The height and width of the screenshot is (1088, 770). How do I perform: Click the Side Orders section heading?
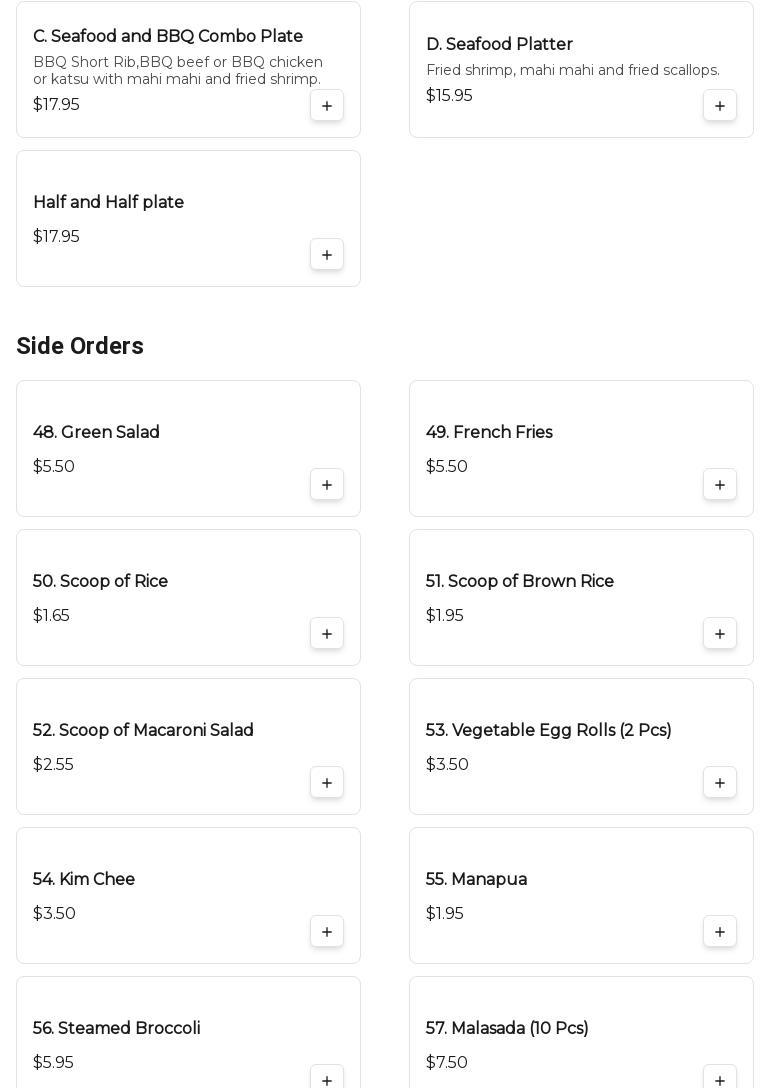pyautogui.click(x=80, y=346)
